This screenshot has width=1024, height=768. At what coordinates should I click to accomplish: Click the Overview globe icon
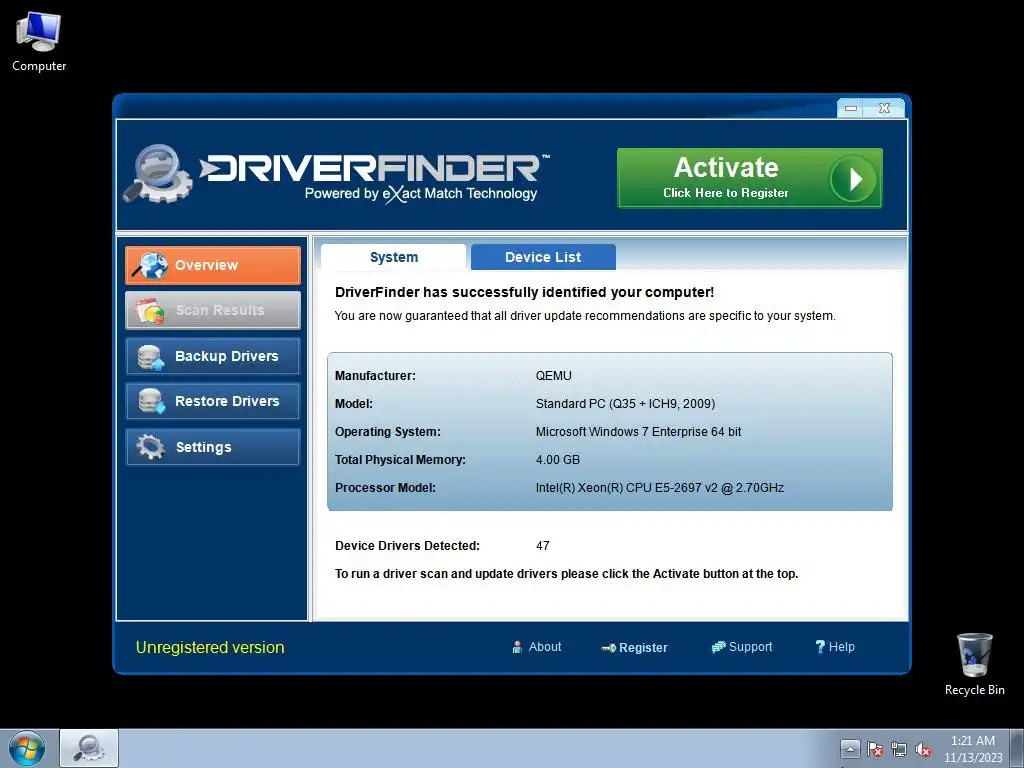[x=151, y=265]
